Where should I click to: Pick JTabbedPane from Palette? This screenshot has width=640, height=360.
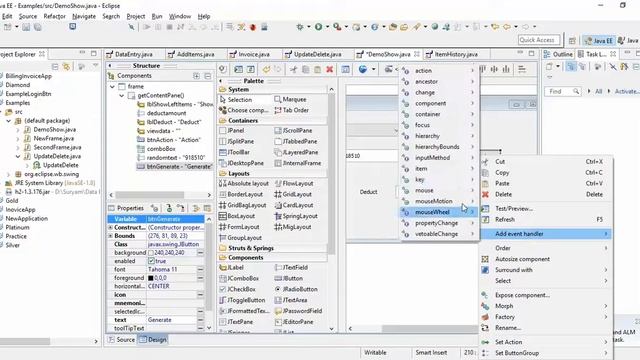pos(296,141)
